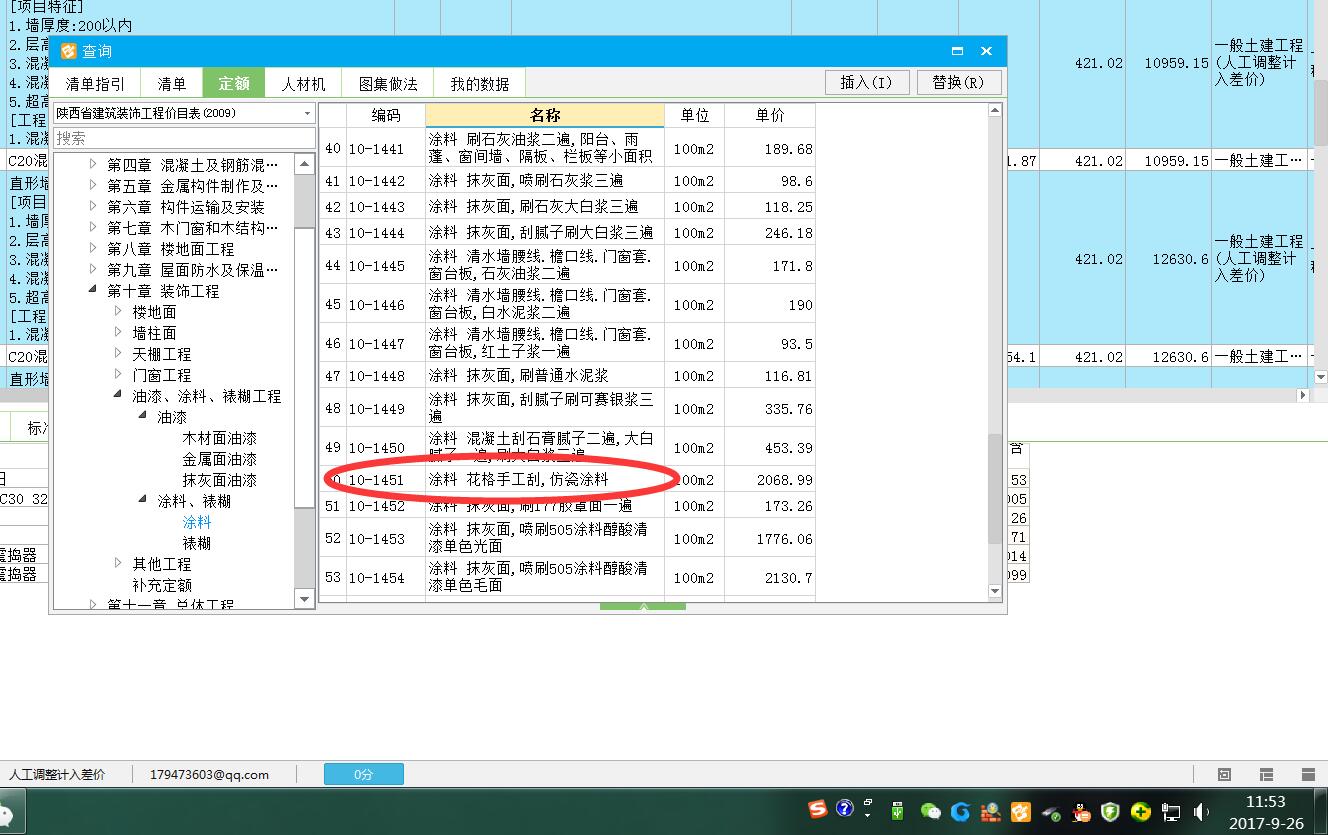Click the rightmost panel layout status bar icon
This screenshot has width=1328, height=835.
[1309, 774]
